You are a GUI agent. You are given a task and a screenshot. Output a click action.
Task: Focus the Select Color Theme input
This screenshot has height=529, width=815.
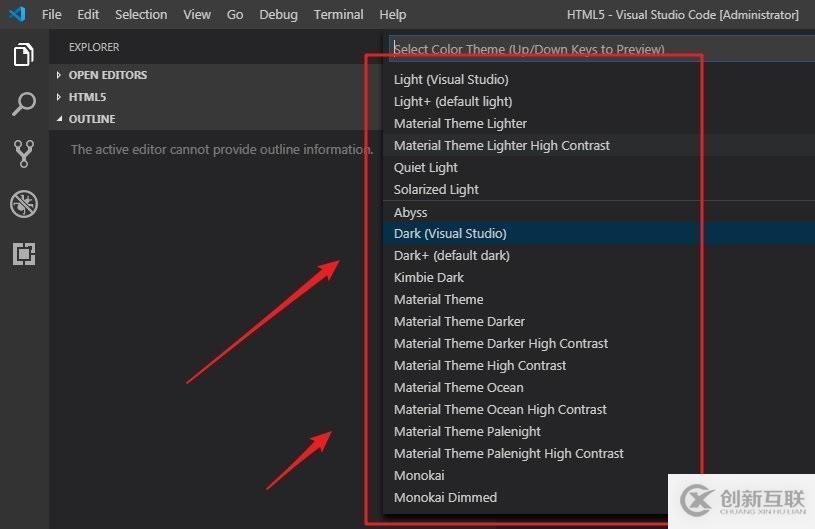coord(602,49)
